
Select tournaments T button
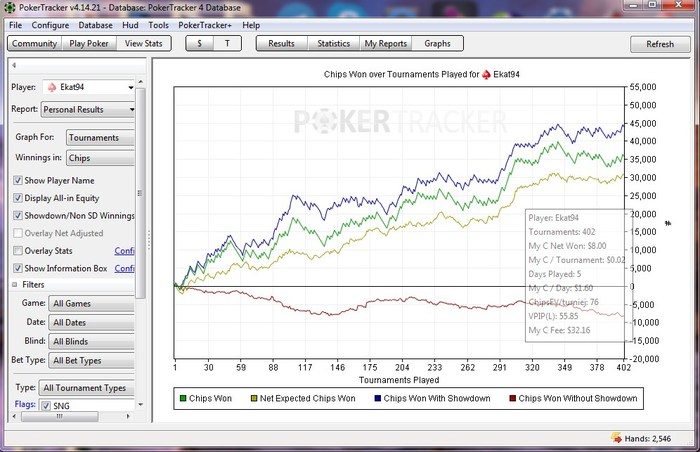coord(227,43)
